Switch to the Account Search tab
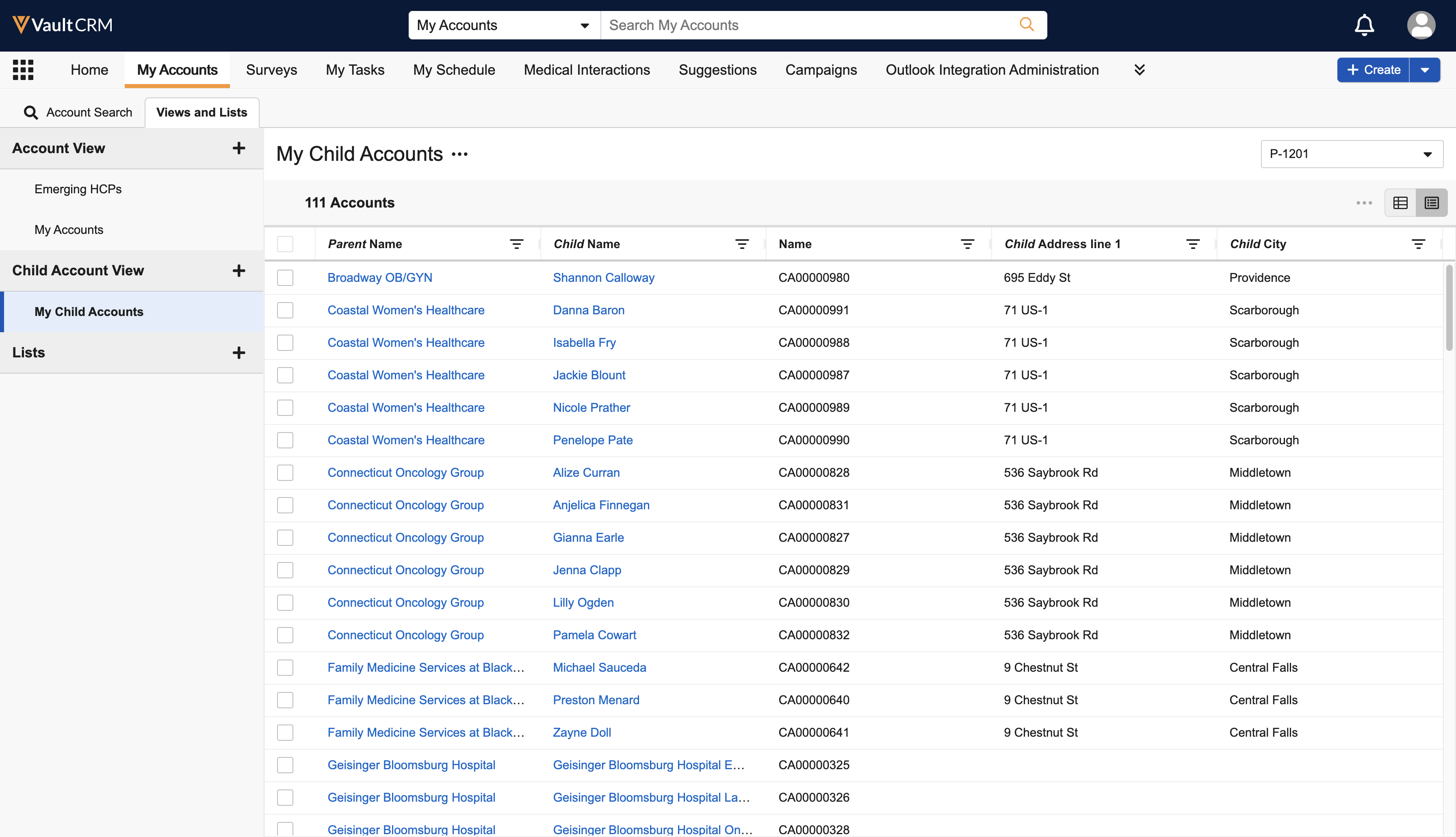This screenshot has height=837, width=1456. tap(78, 112)
